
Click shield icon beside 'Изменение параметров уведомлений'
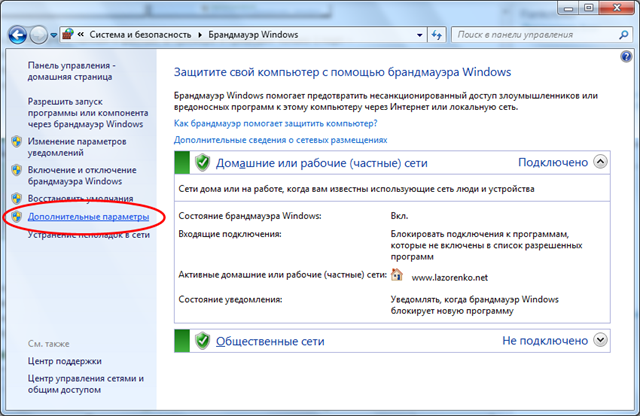17,142
